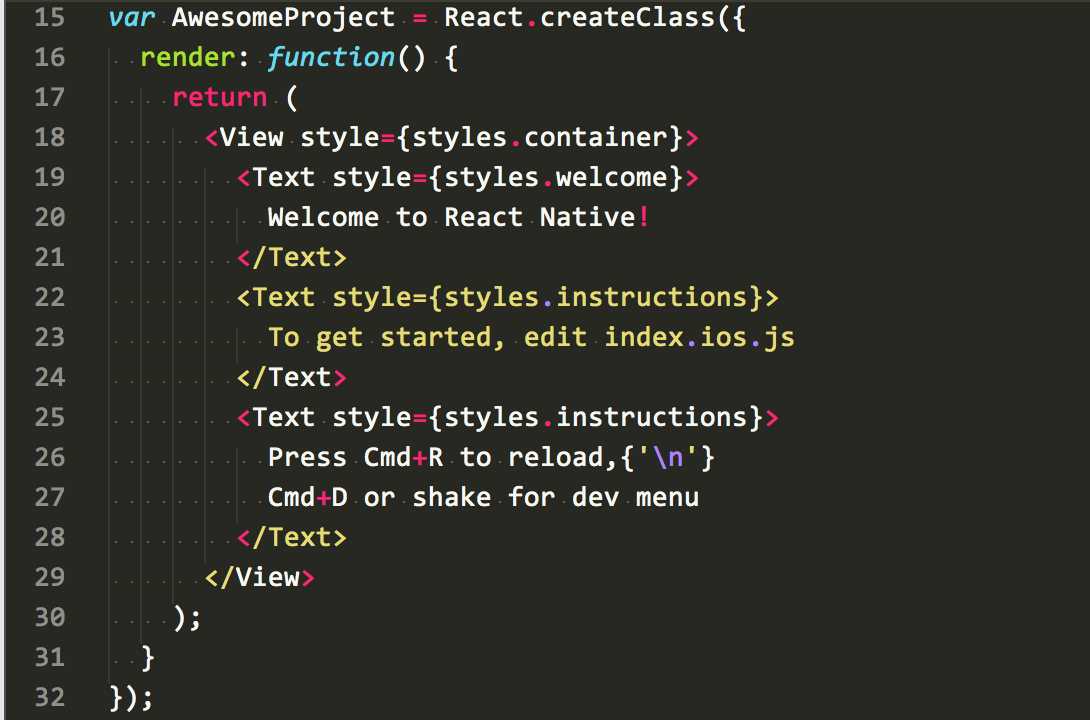Click closing Text tag on line 21
The image size is (1090, 720).
(x=291, y=257)
